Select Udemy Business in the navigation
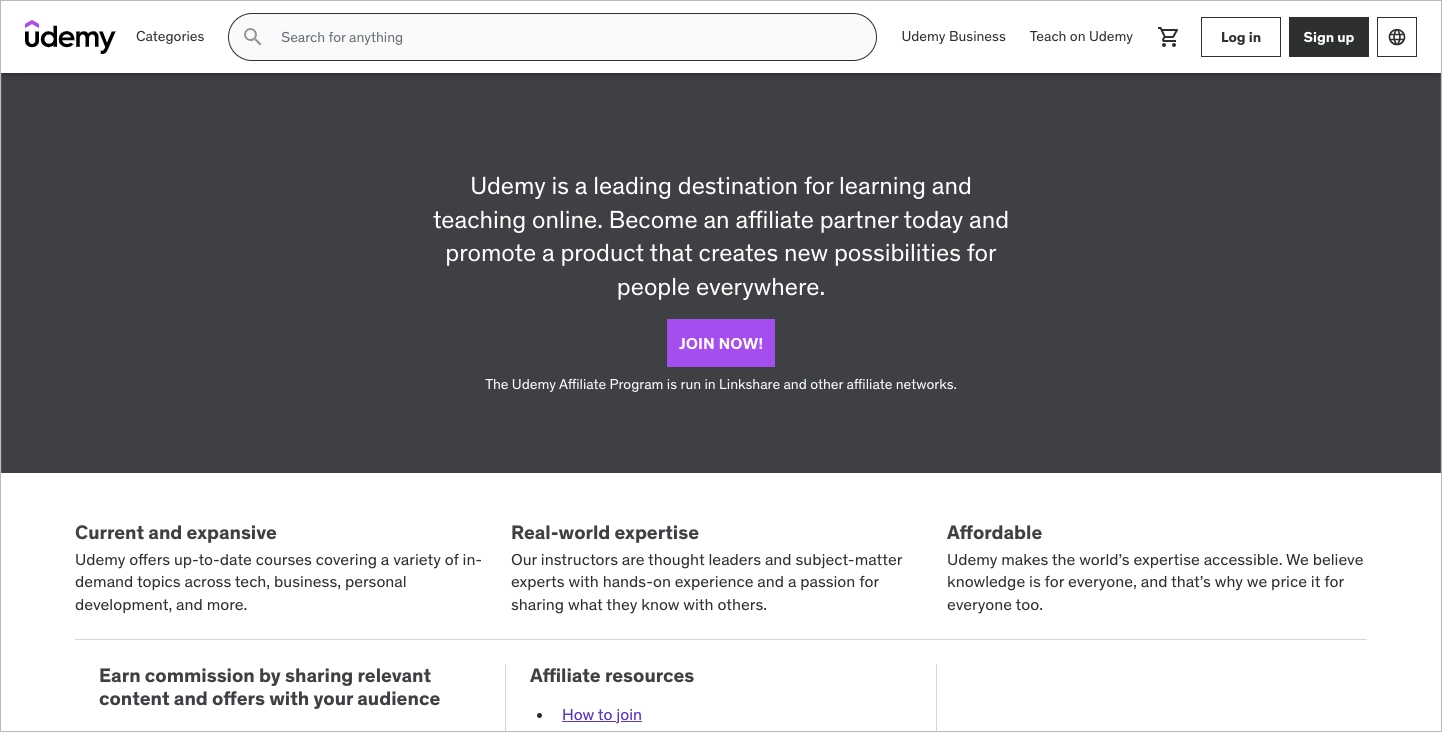The width and height of the screenshot is (1442, 732). point(953,36)
